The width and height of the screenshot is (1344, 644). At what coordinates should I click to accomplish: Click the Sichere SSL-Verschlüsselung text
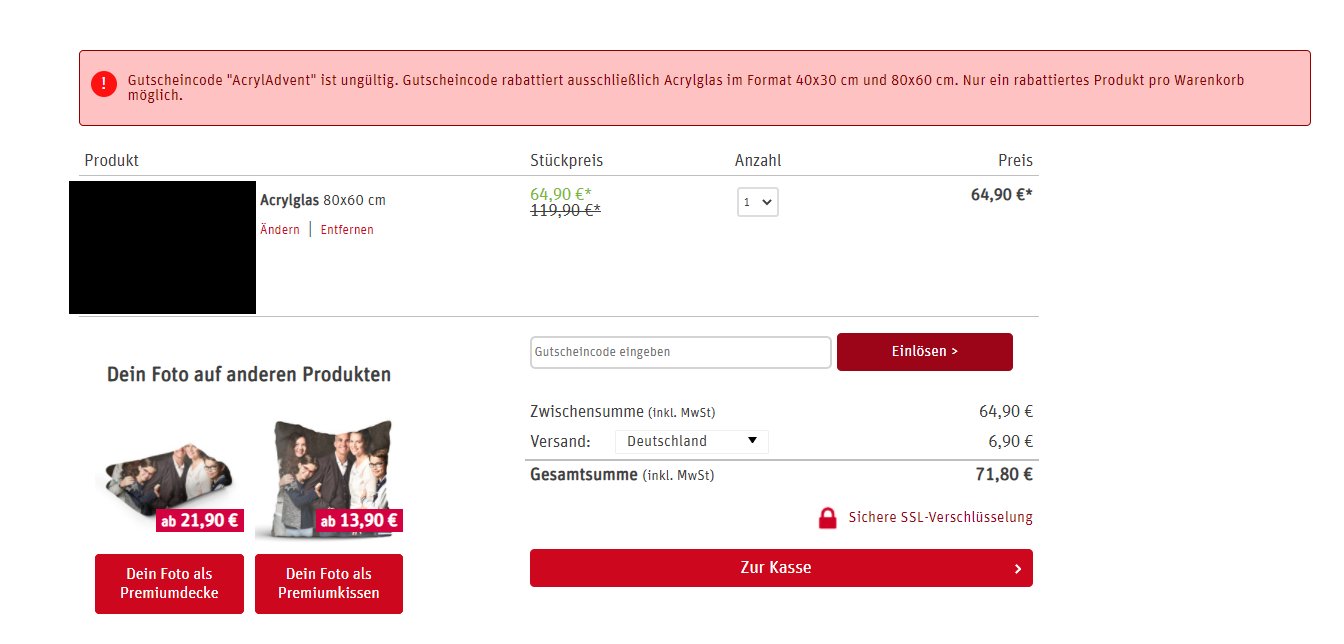point(940,518)
